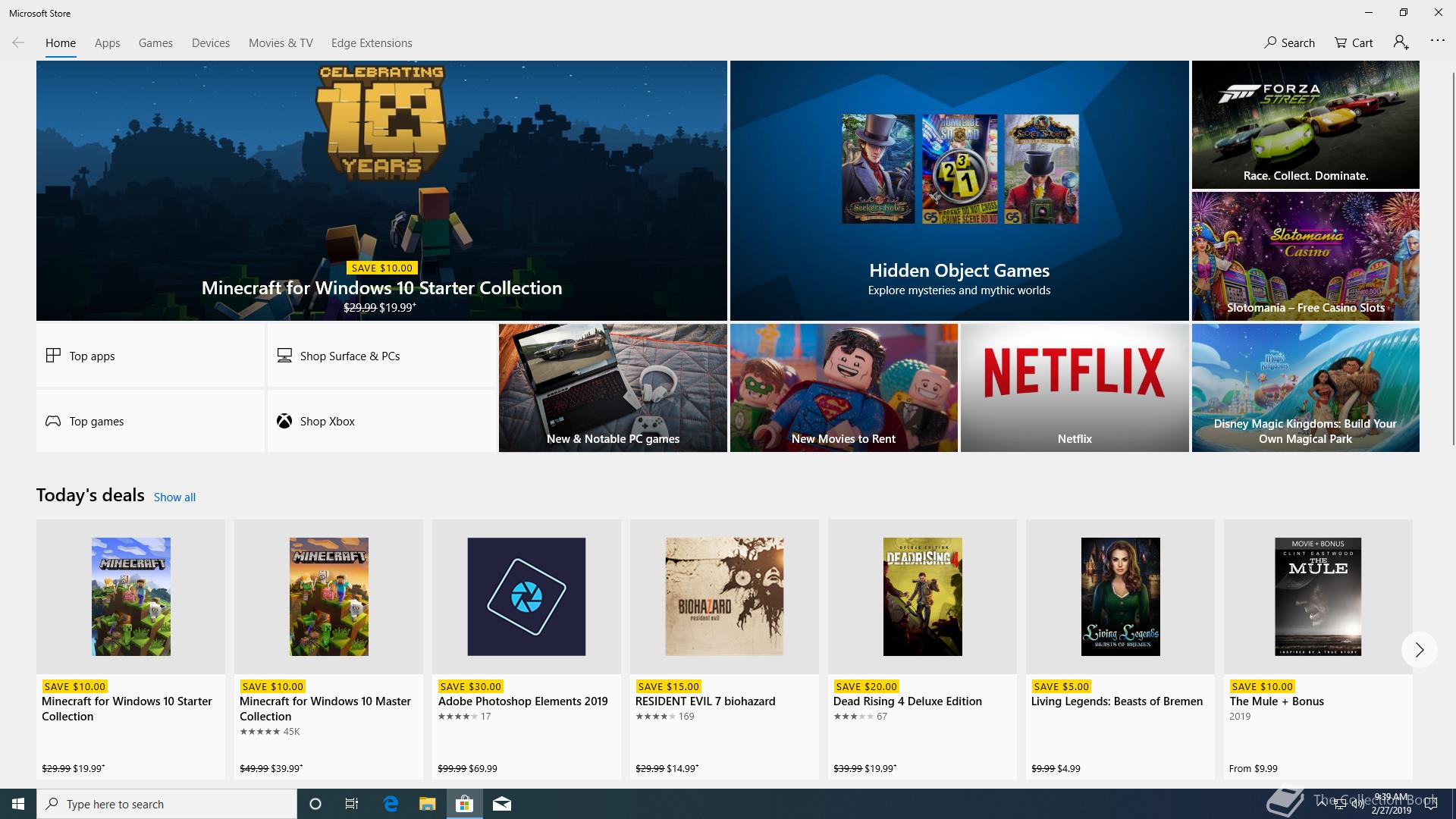This screenshot has width=1456, height=819.
Task: Go to the Movies & TV tab
Action: 281,43
